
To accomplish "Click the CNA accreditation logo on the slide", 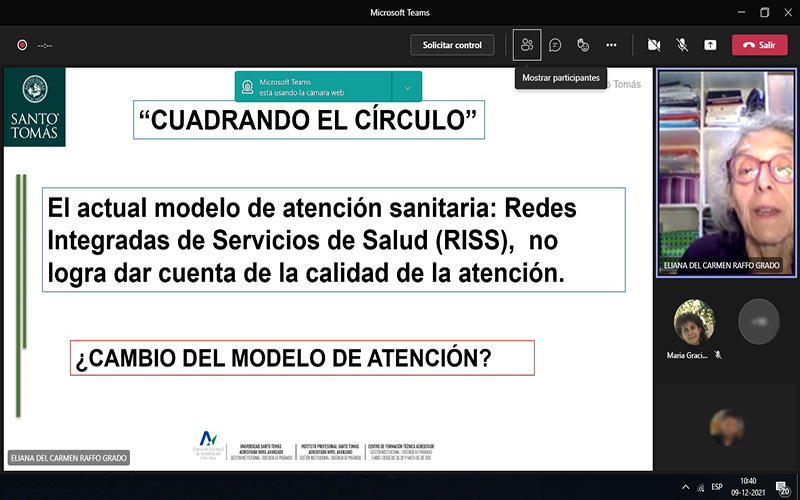I will click(x=208, y=445).
